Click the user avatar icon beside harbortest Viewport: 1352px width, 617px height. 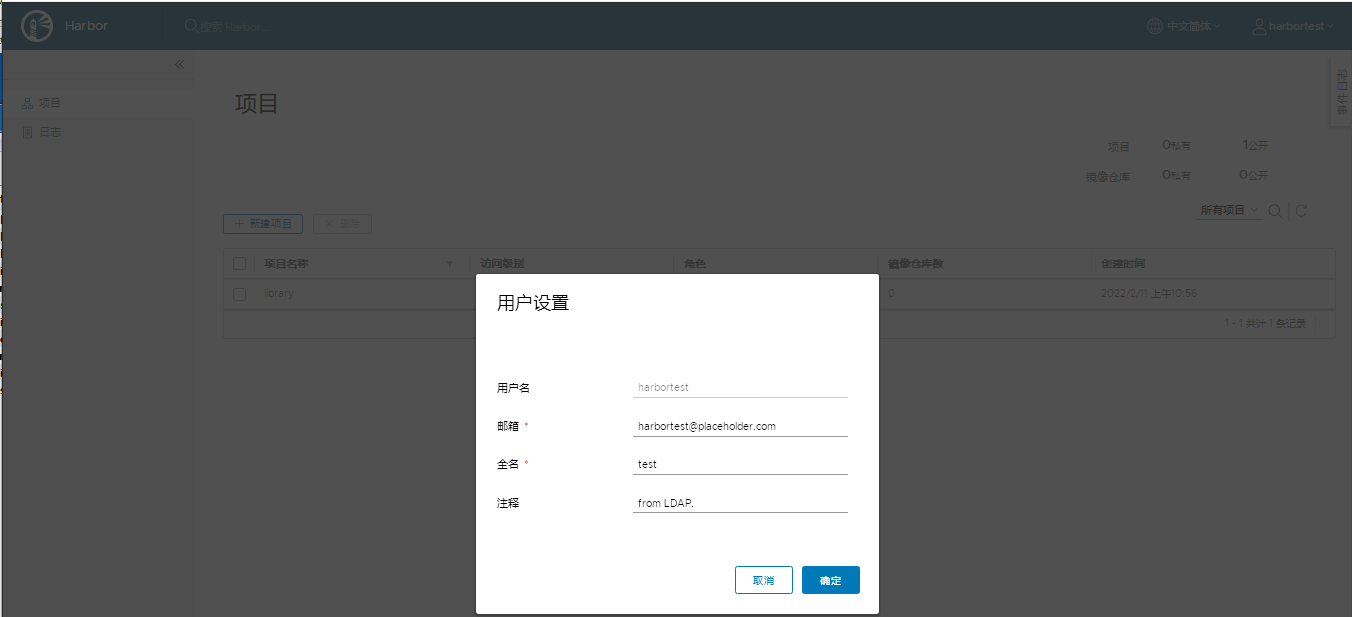point(1259,26)
